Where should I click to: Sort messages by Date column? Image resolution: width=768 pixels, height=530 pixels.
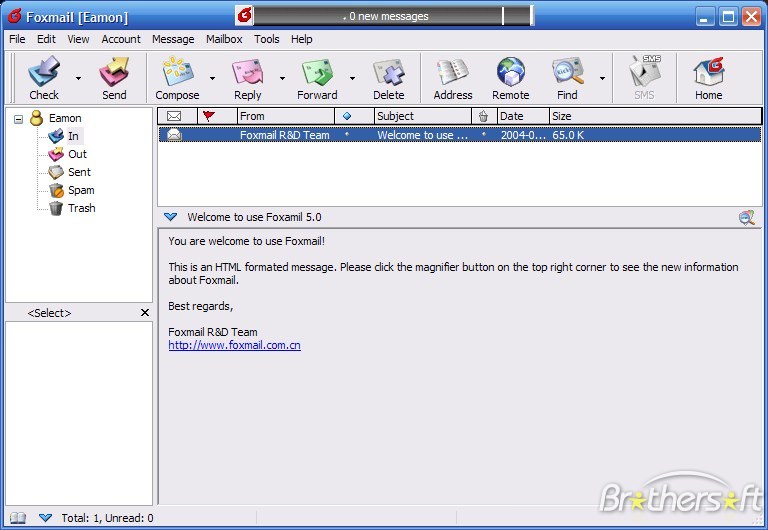click(523, 116)
